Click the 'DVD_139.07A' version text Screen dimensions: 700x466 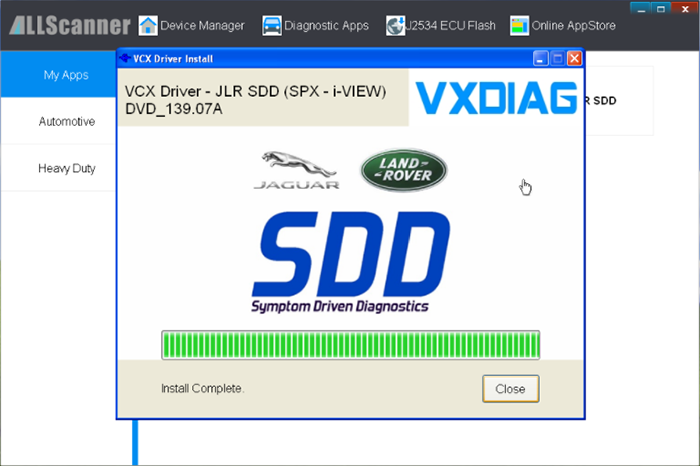(x=174, y=109)
